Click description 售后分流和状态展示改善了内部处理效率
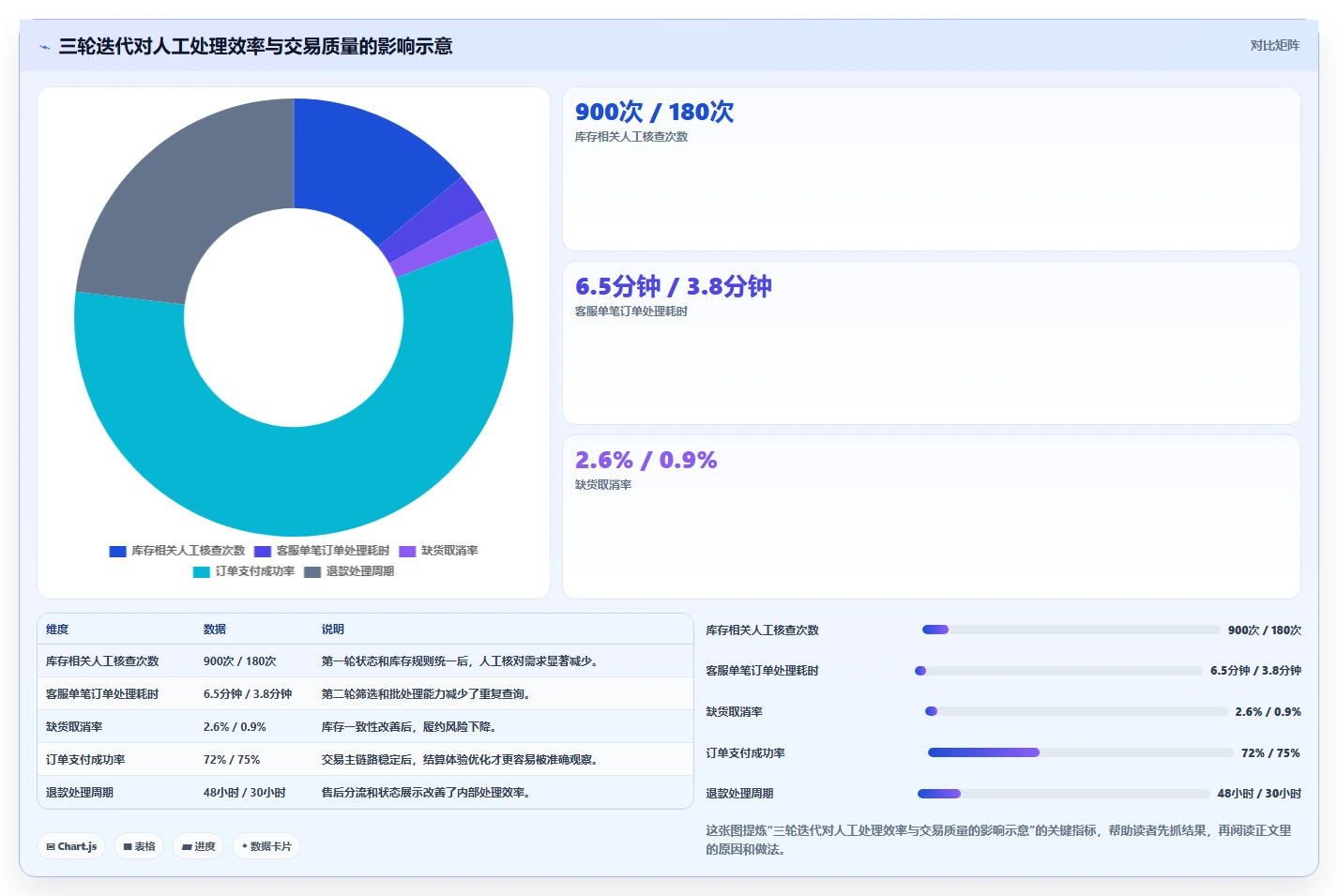The image size is (1338, 896). (429, 793)
